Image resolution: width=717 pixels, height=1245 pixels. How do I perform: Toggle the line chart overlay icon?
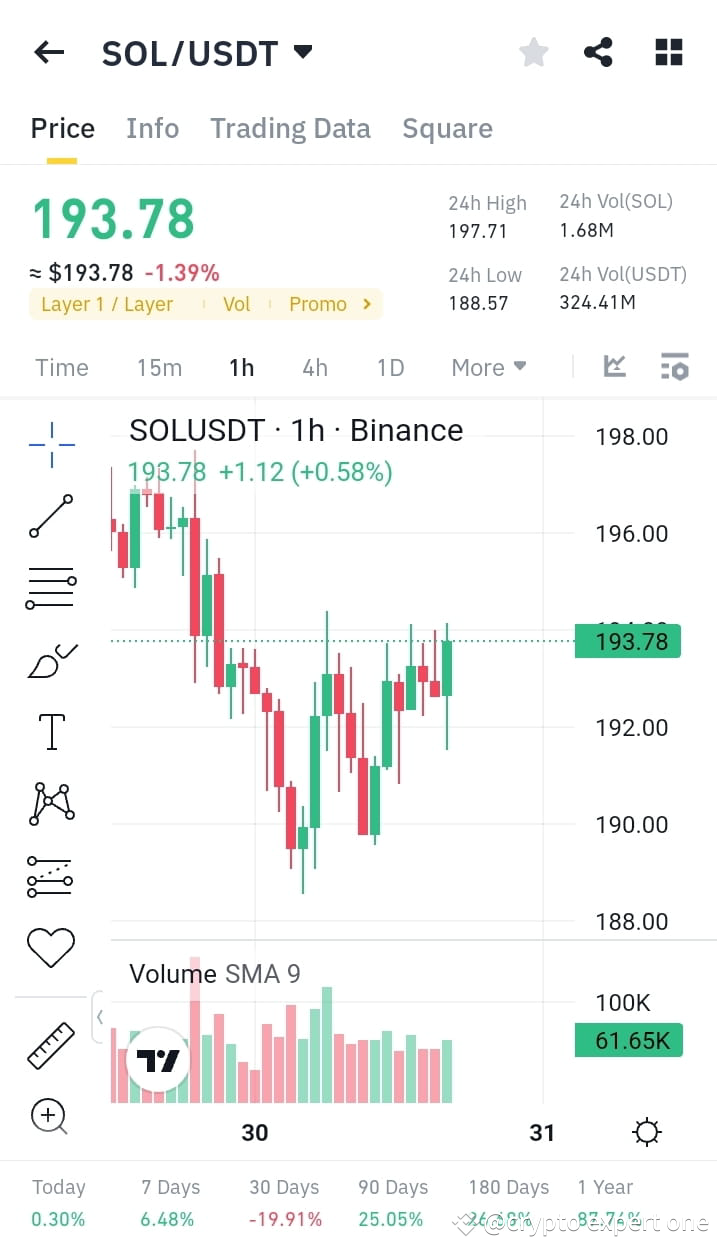pyautogui.click(x=614, y=367)
